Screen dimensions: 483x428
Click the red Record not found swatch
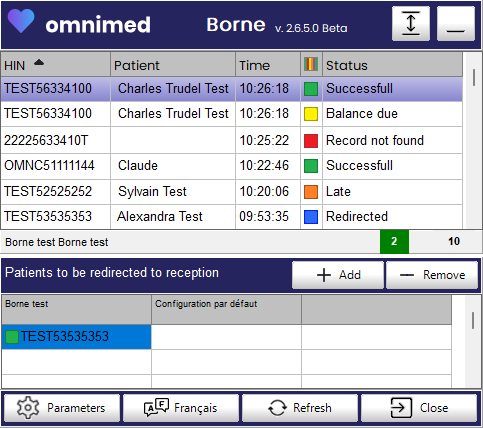pos(311,141)
